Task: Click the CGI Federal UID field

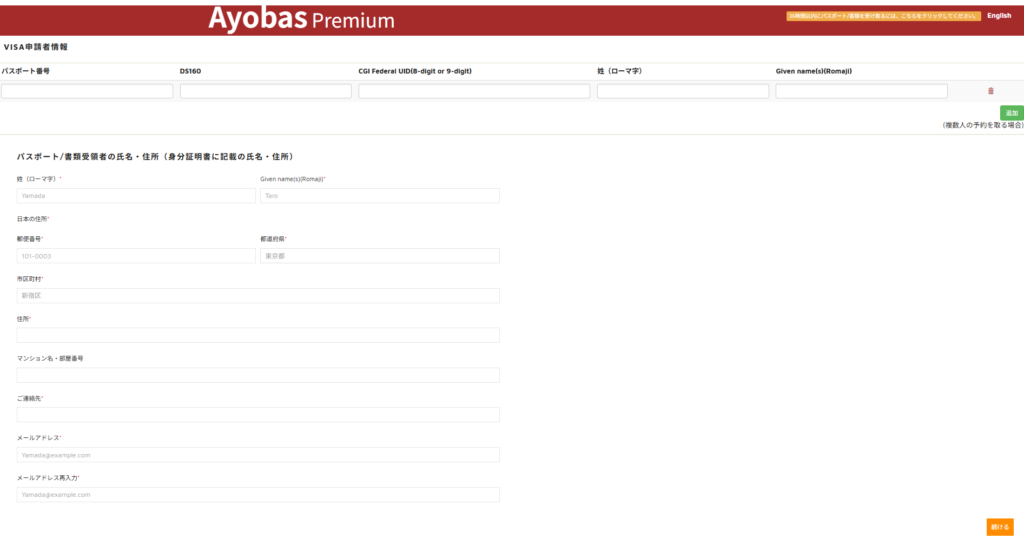Action: [474, 91]
